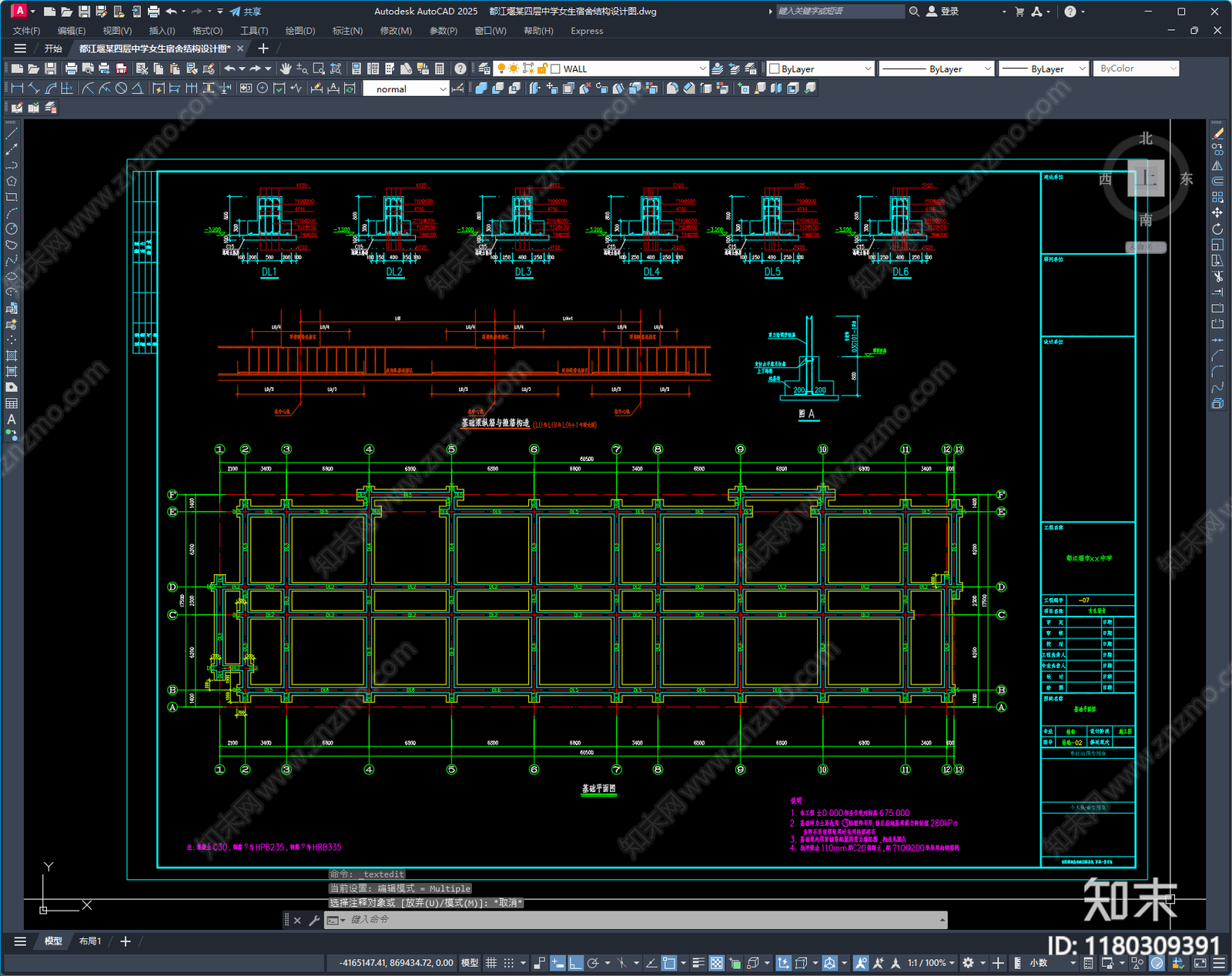Click the WALL layer color swatch
The height and width of the screenshot is (976, 1232).
click(x=555, y=69)
